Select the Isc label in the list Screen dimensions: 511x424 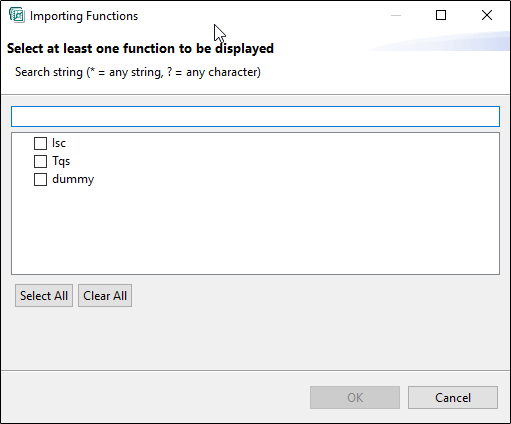pyautogui.click(x=59, y=143)
